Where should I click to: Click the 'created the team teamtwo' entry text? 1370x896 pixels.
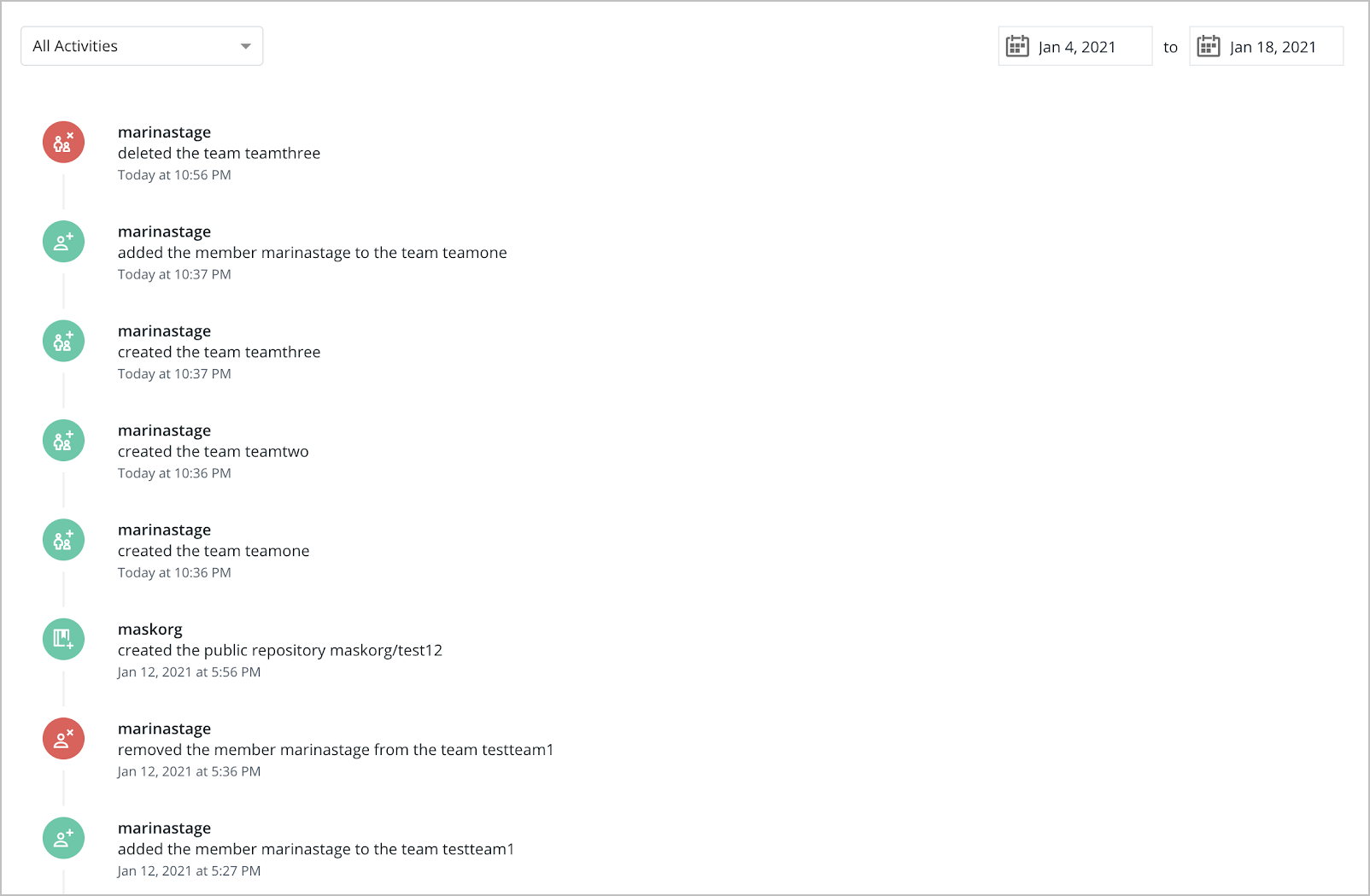pyautogui.click(x=214, y=452)
